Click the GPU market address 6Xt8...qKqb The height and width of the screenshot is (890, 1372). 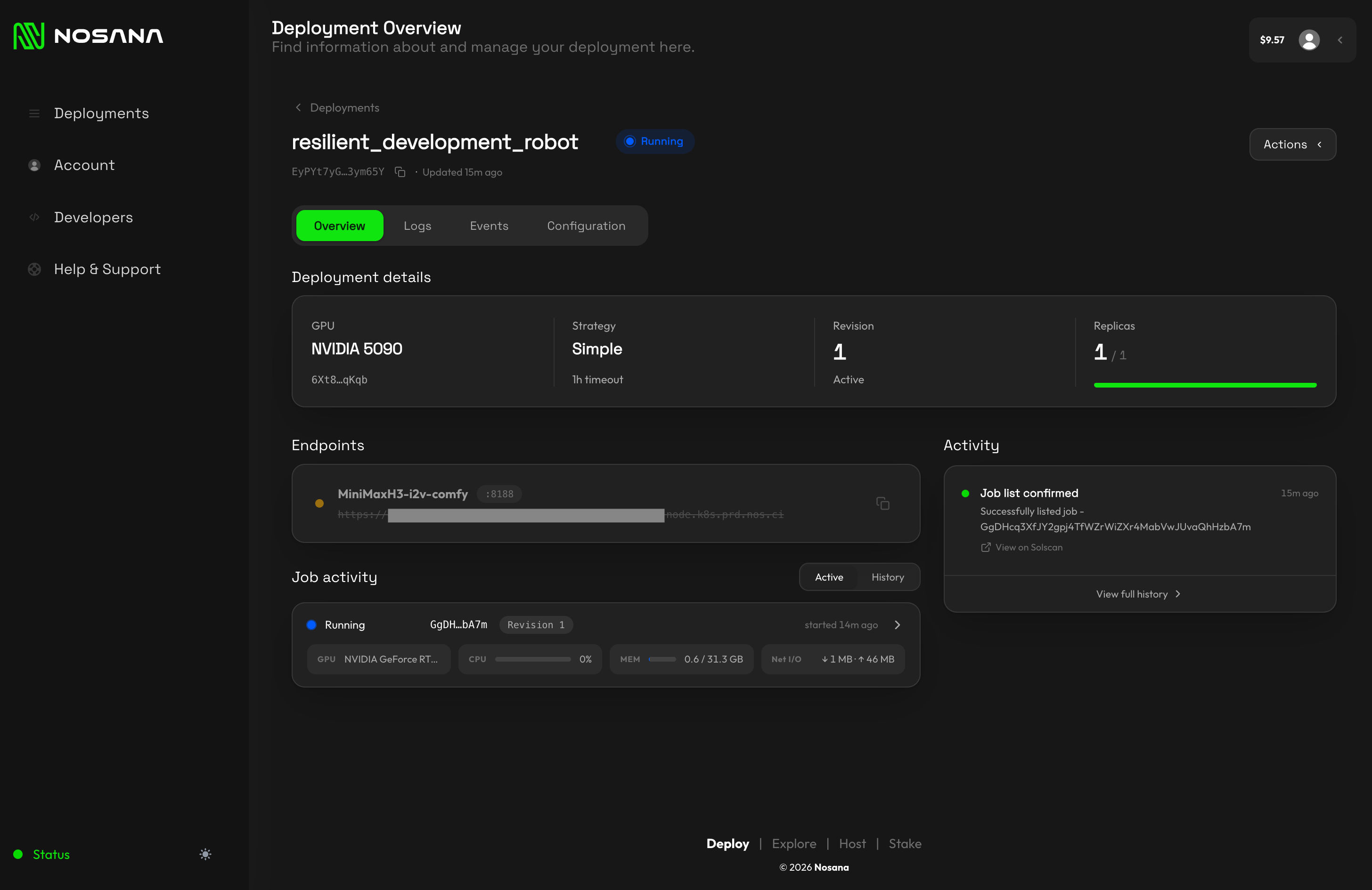pos(339,380)
